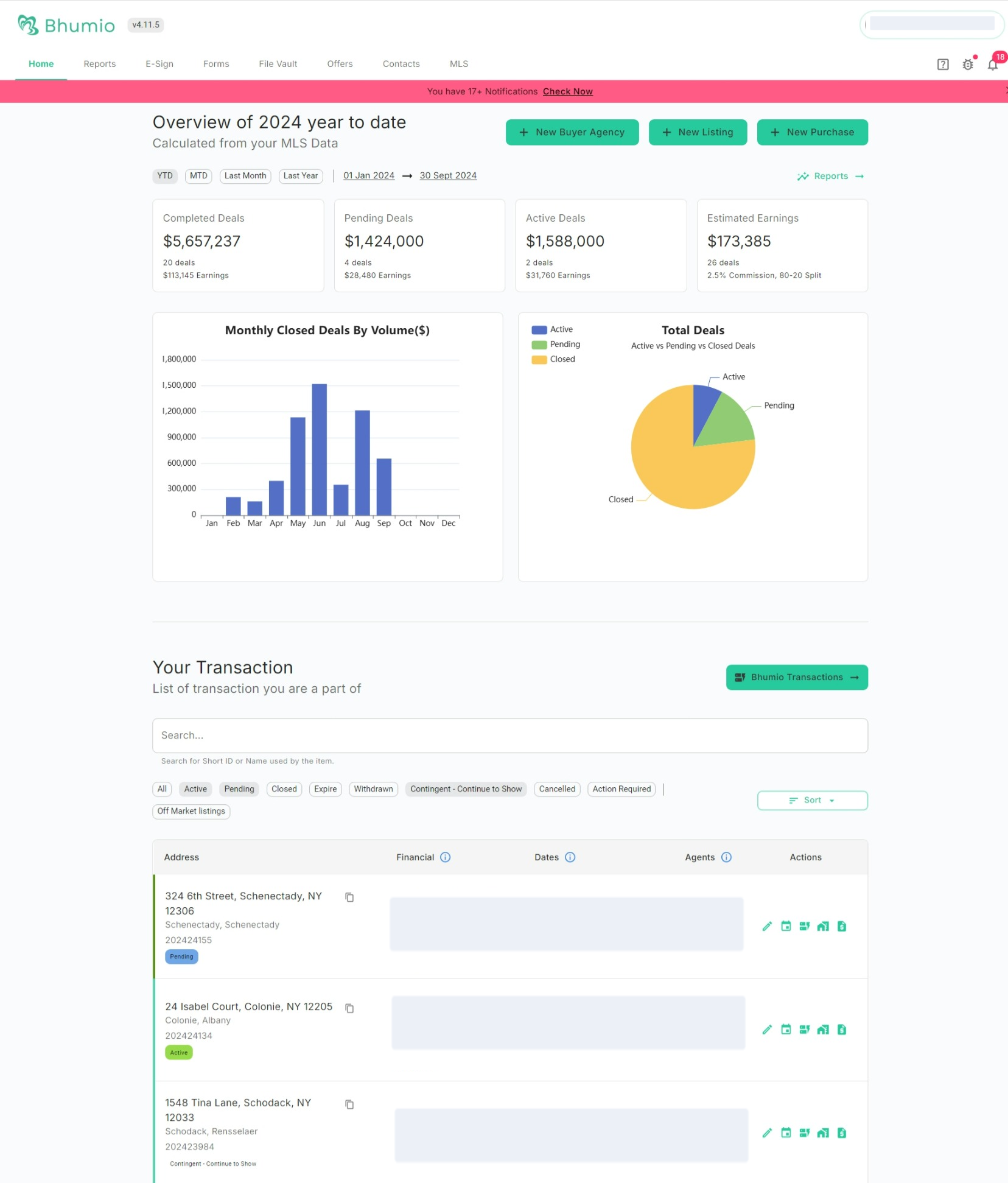
Task: Open the 30 Sept 2024 end date picker
Action: pyautogui.click(x=447, y=175)
